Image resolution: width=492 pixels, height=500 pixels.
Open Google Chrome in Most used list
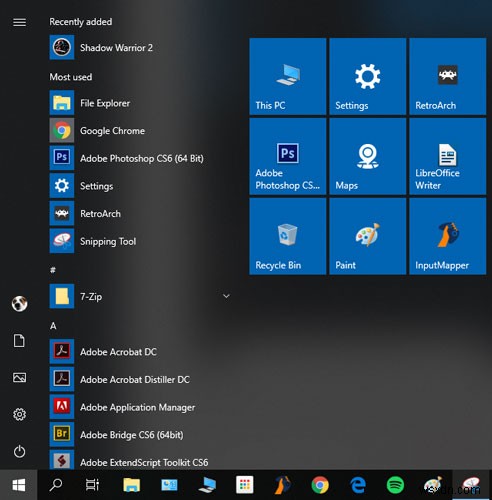[140, 131]
